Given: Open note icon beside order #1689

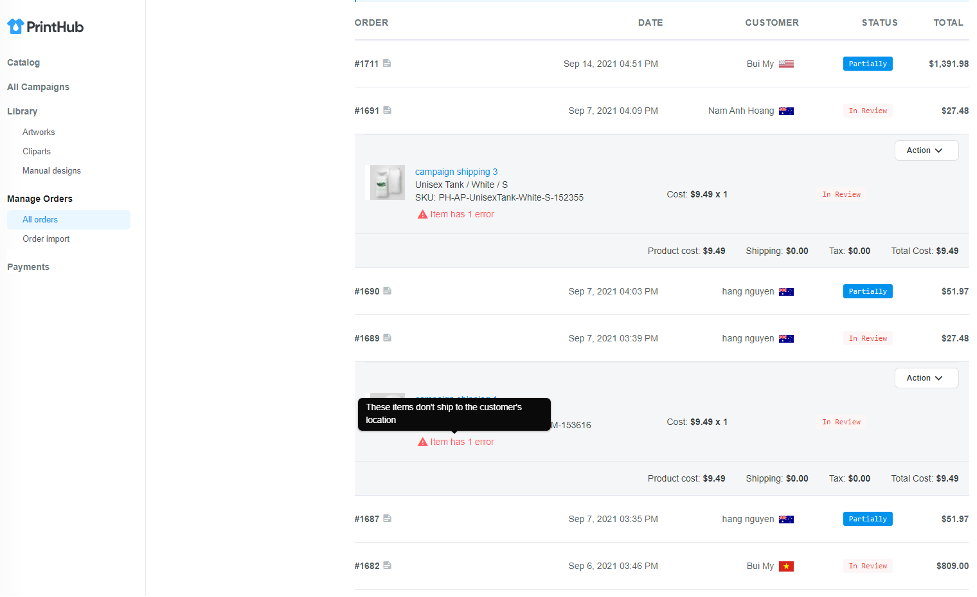Looking at the screenshot, I should tap(387, 338).
